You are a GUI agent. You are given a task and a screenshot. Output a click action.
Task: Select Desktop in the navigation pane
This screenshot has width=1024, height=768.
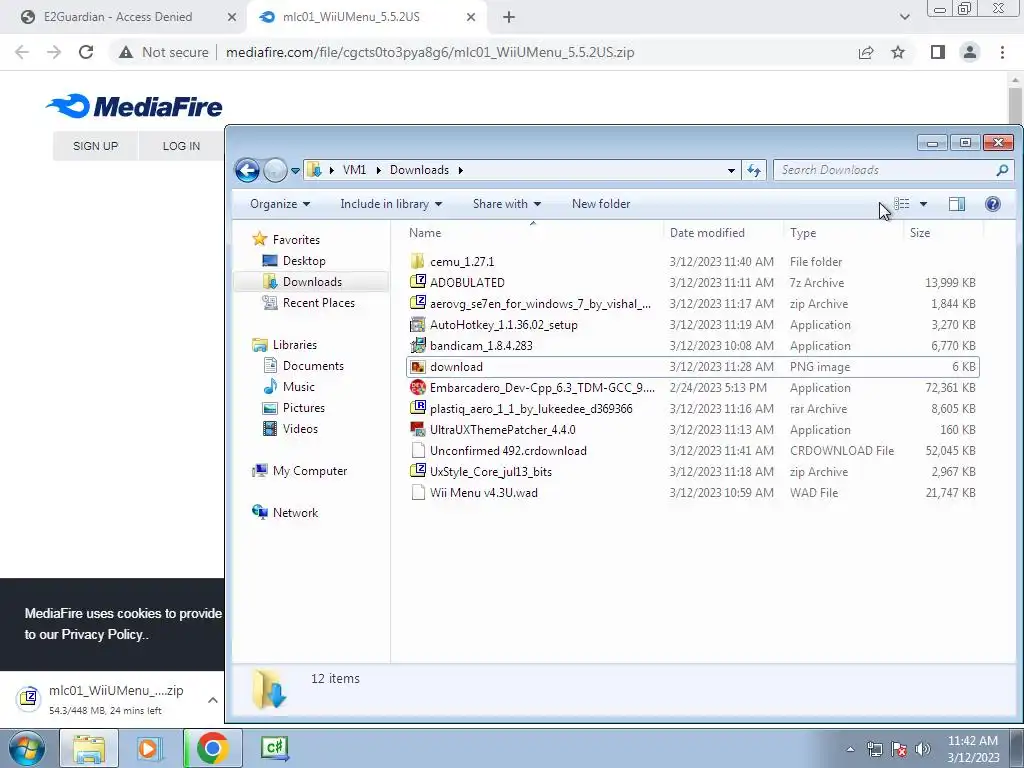(304, 261)
